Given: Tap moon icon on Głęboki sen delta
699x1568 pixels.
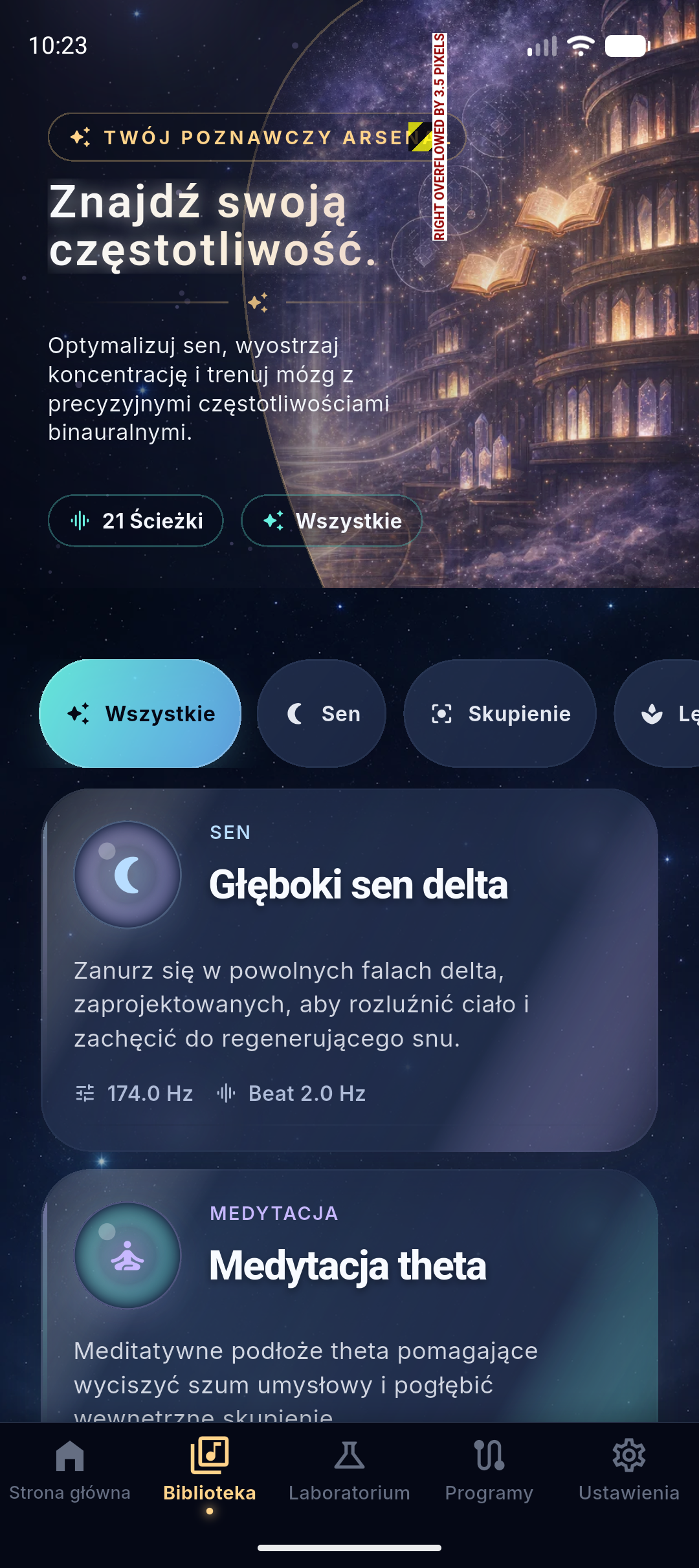Looking at the screenshot, I should pos(128,875).
